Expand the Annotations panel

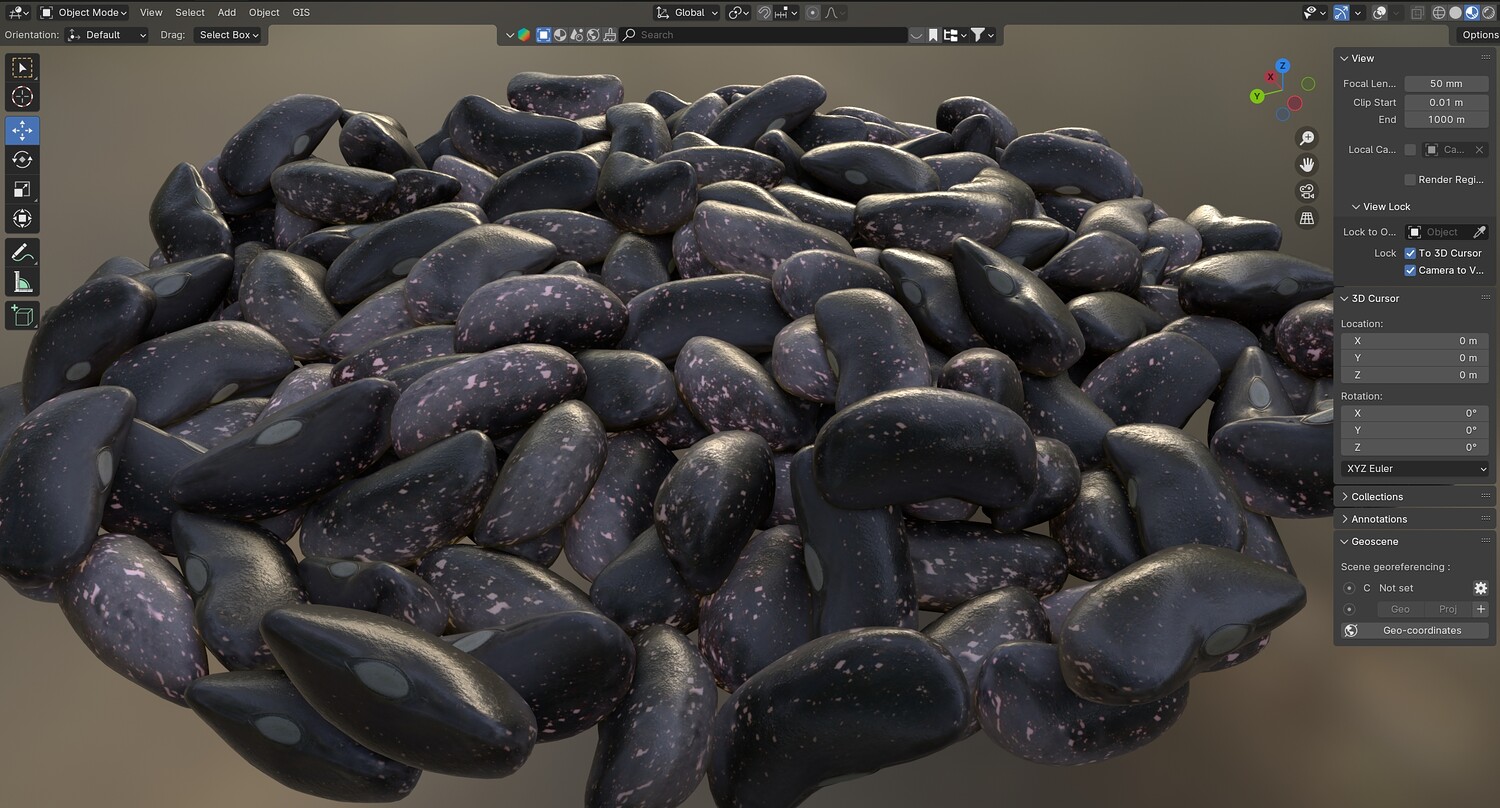coord(1378,519)
